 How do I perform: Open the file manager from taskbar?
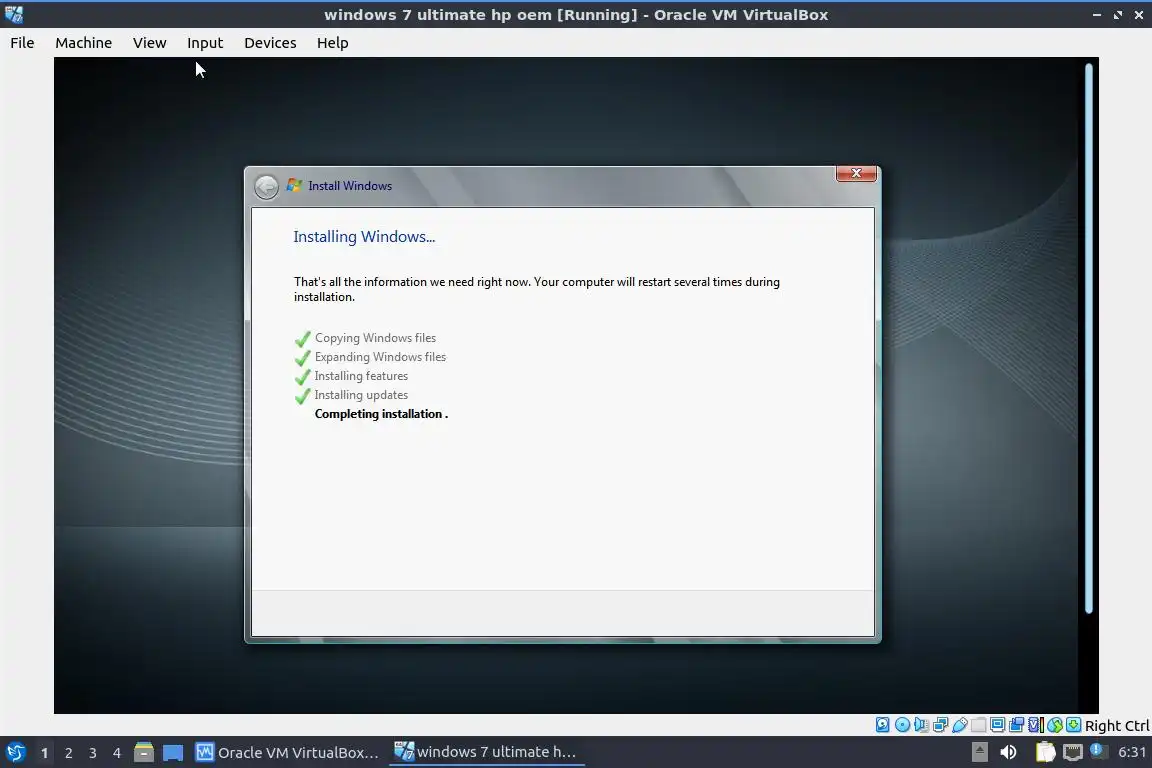pos(144,753)
